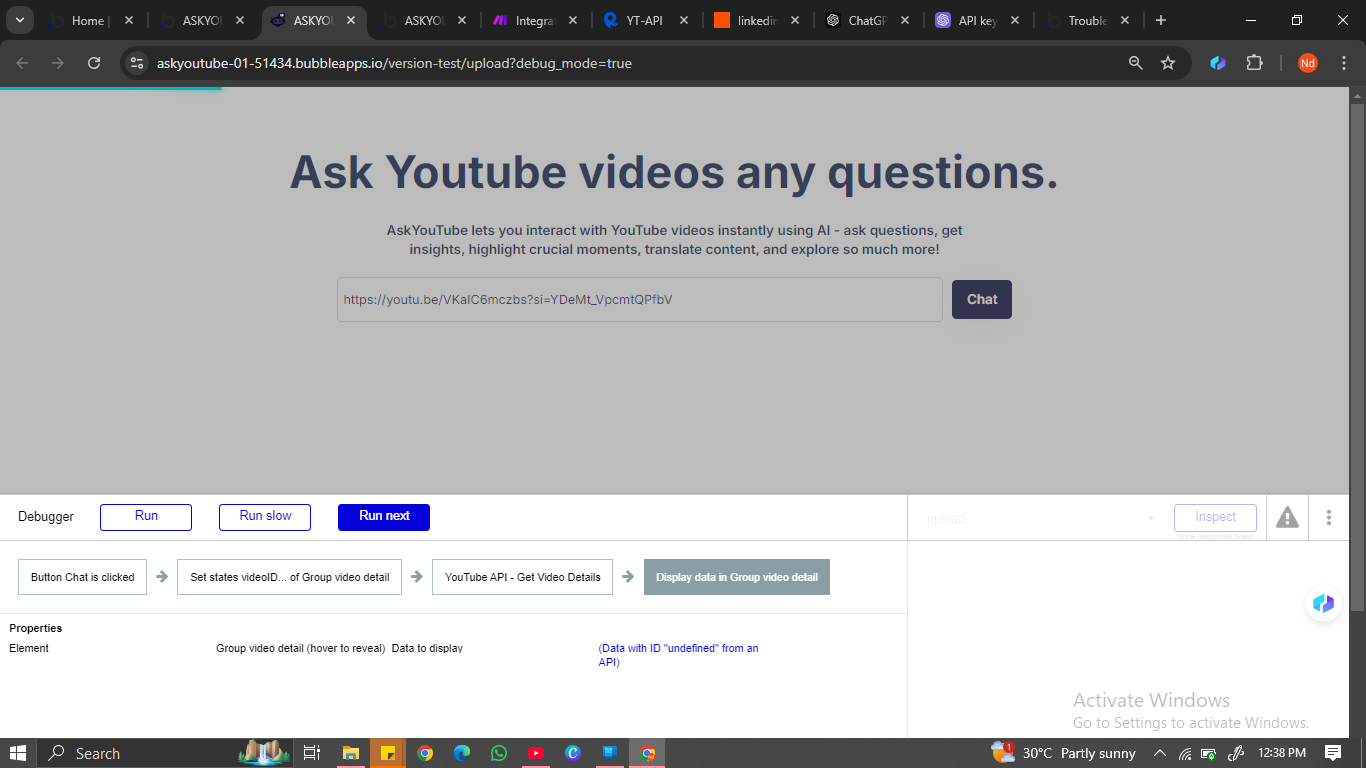Select the Button Chat is clicked step
Image resolution: width=1366 pixels, height=768 pixels.
tap(83, 577)
